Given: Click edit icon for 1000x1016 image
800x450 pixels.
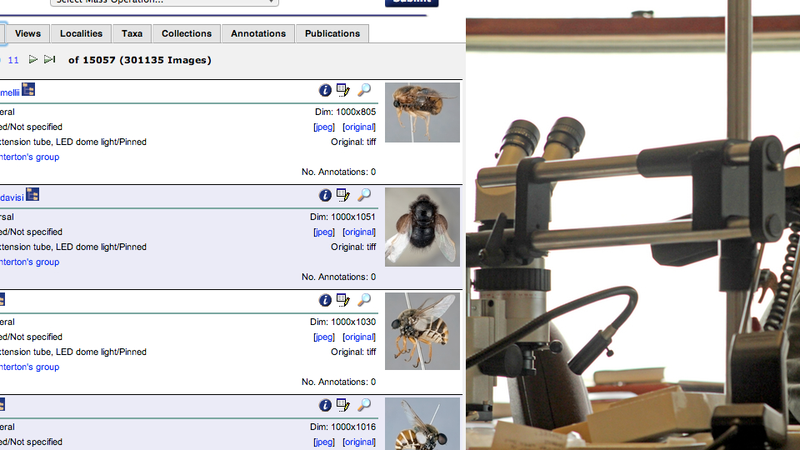Looking at the screenshot, I should click(x=343, y=406).
